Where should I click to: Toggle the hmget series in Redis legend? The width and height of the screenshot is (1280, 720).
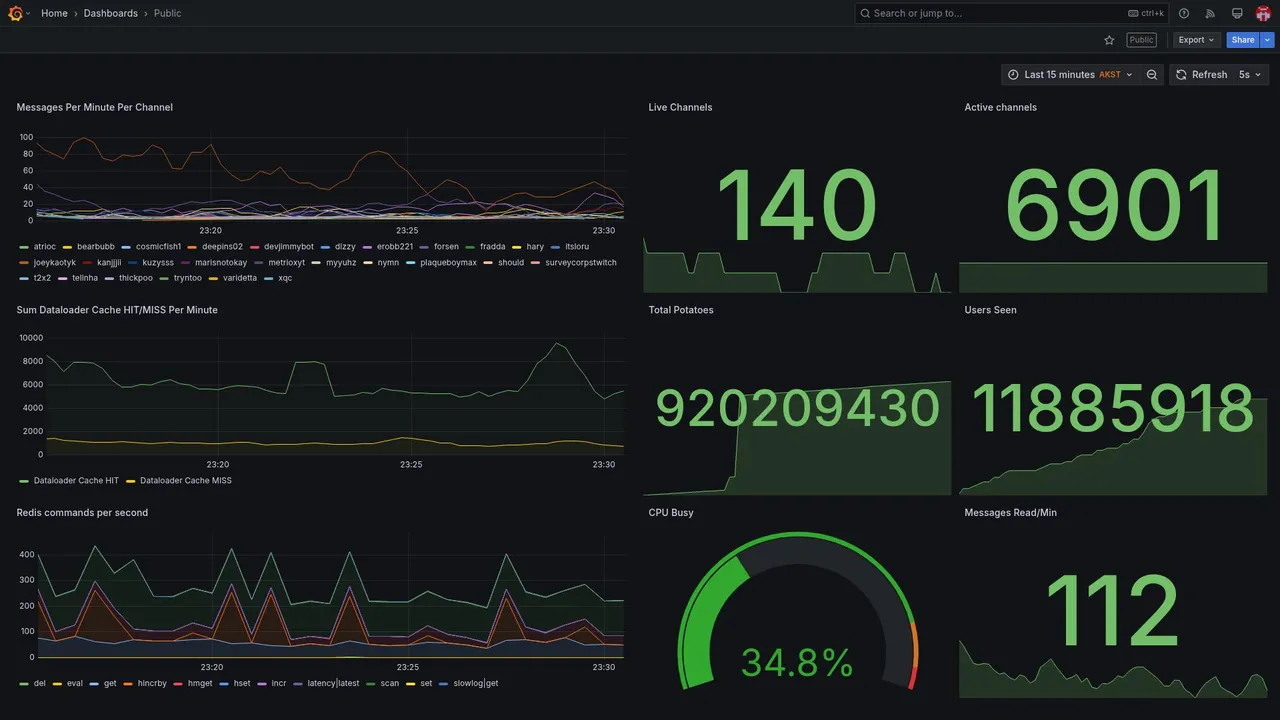tap(194, 684)
